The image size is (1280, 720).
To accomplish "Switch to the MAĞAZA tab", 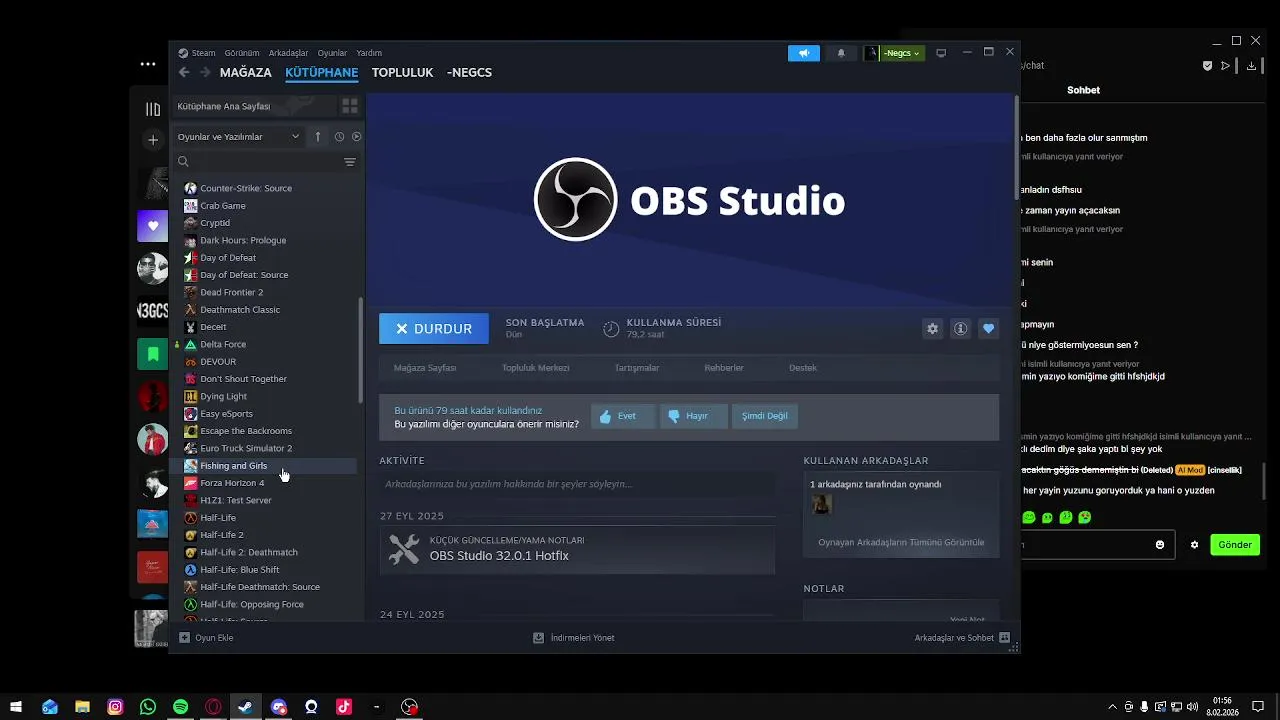I will click(x=246, y=73).
